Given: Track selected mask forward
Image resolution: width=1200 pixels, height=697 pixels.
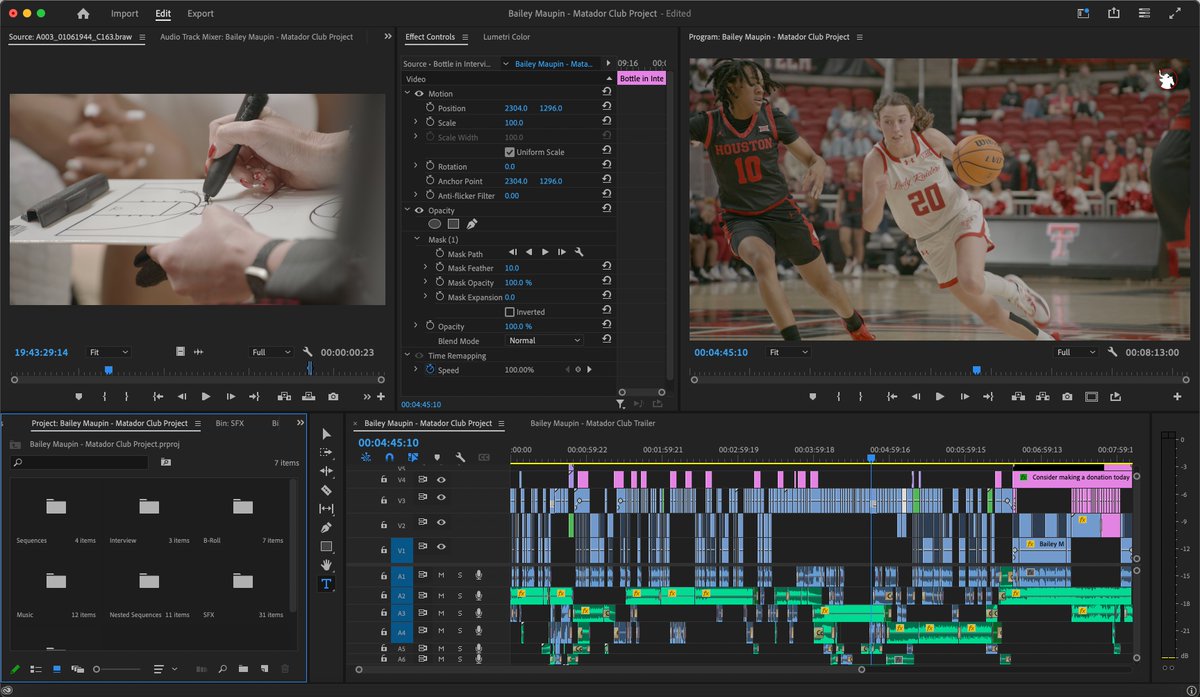Looking at the screenshot, I should (545, 253).
